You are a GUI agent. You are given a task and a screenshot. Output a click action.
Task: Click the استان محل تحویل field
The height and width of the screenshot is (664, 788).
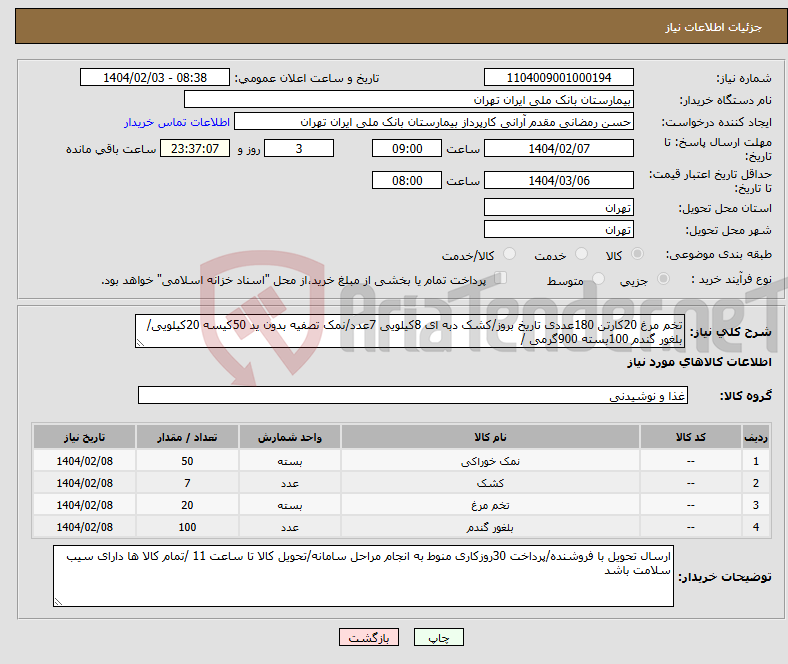click(x=558, y=208)
